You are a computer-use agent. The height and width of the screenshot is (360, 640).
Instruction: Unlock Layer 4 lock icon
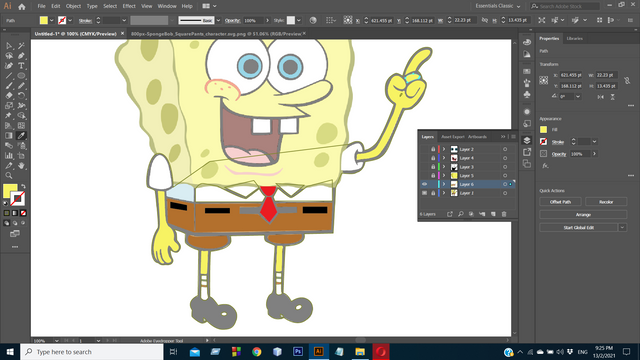pos(433,158)
